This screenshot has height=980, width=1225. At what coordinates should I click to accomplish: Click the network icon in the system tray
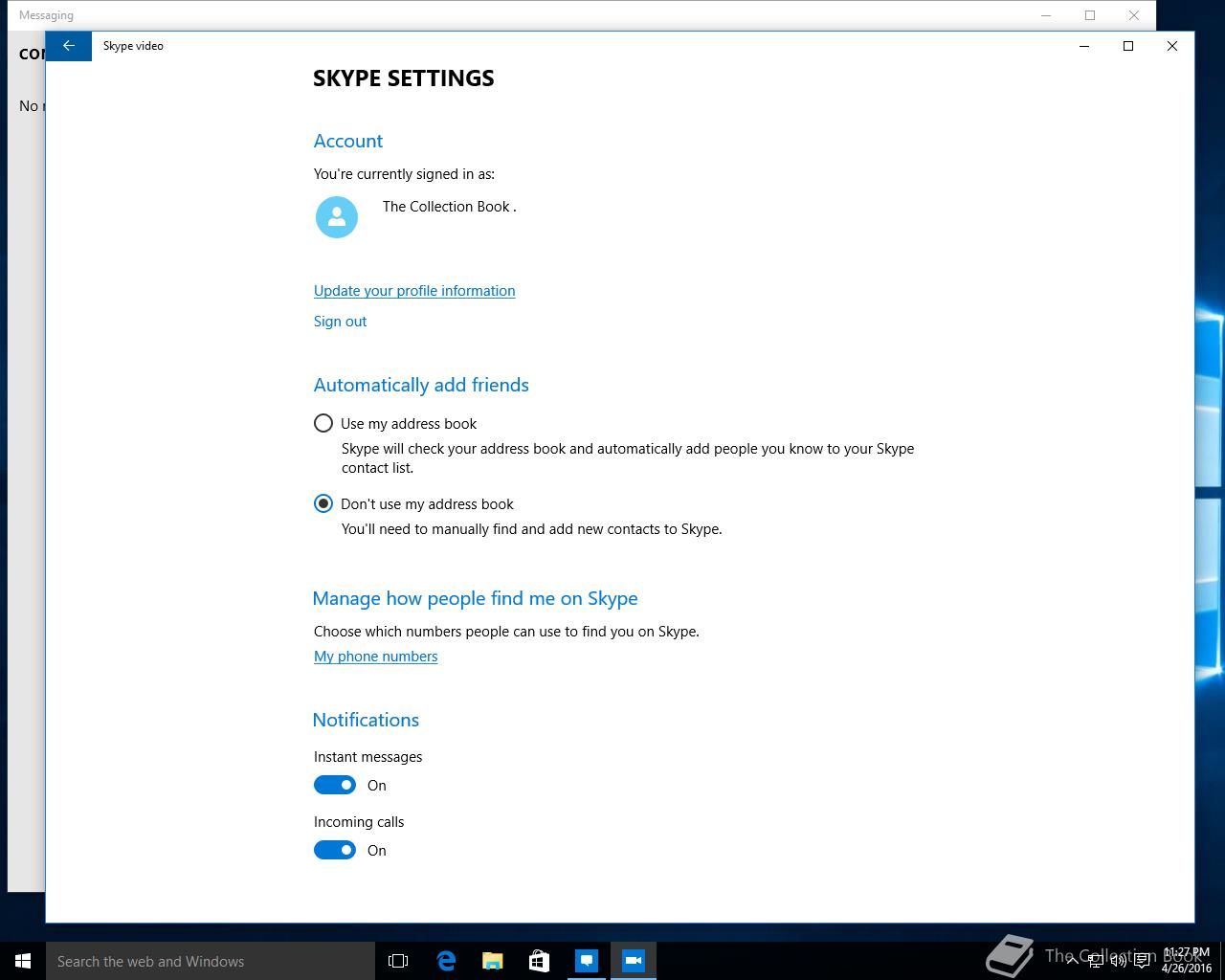coord(1096,961)
